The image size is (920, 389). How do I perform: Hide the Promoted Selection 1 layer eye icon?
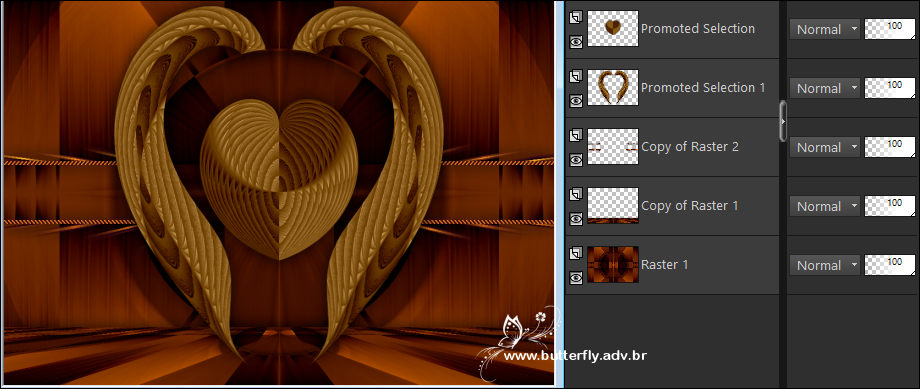(576, 101)
